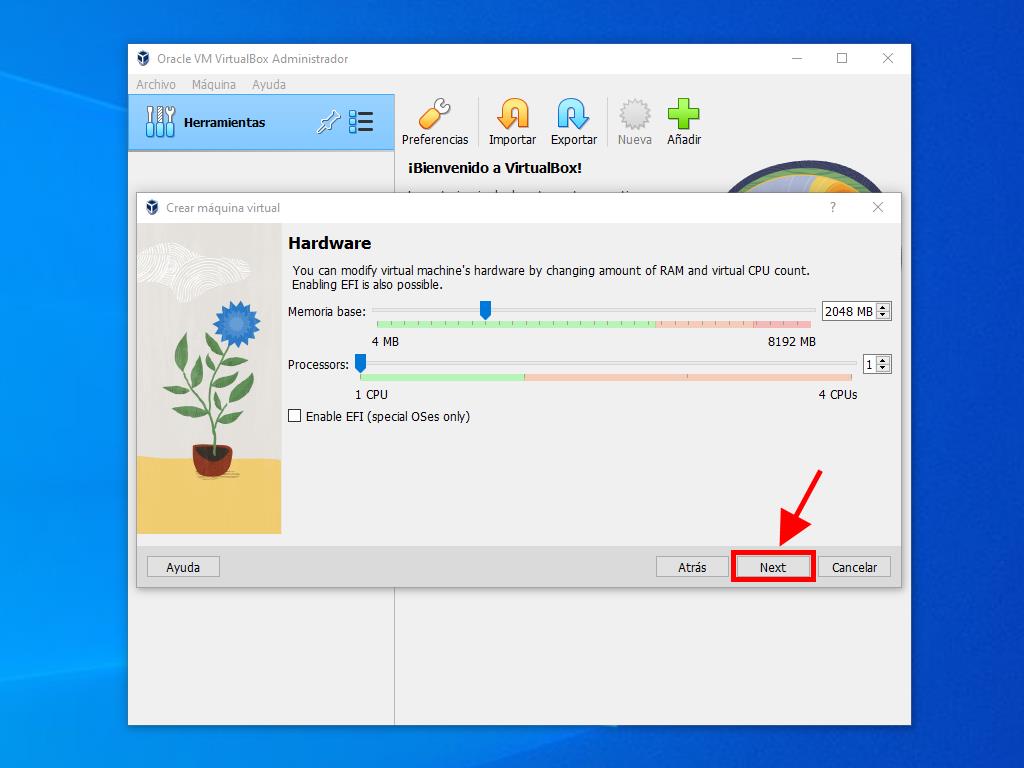The height and width of the screenshot is (768, 1024).
Task: Open the Herramientas list menu icon
Action: point(361,122)
